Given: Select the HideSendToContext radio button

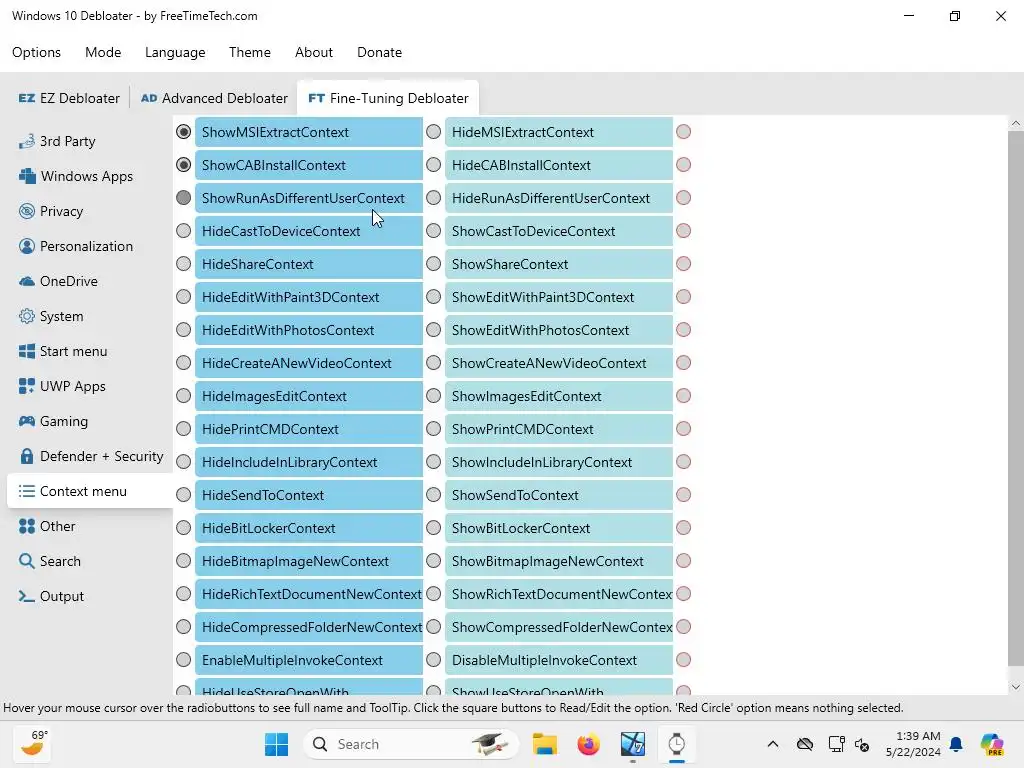Looking at the screenshot, I should tap(184, 494).
